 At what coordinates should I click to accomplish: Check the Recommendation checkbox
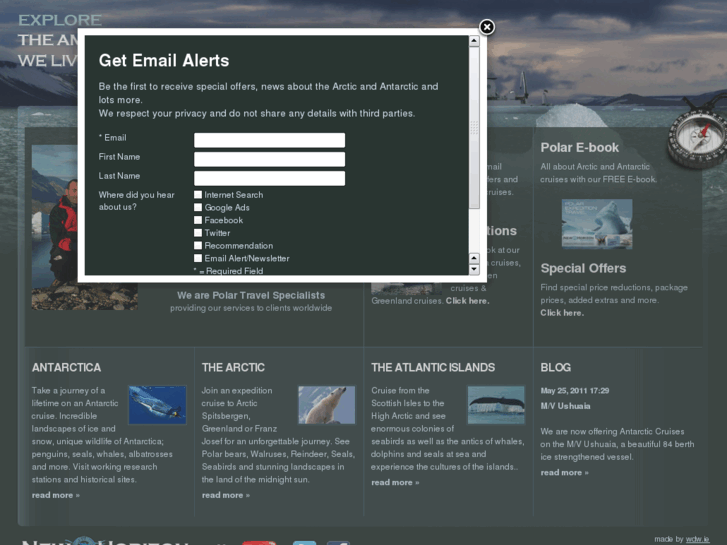point(198,245)
